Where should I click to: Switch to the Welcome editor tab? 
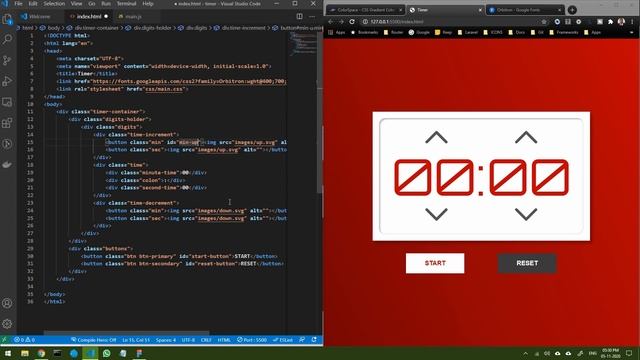pyautogui.click(x=40, y=16)
